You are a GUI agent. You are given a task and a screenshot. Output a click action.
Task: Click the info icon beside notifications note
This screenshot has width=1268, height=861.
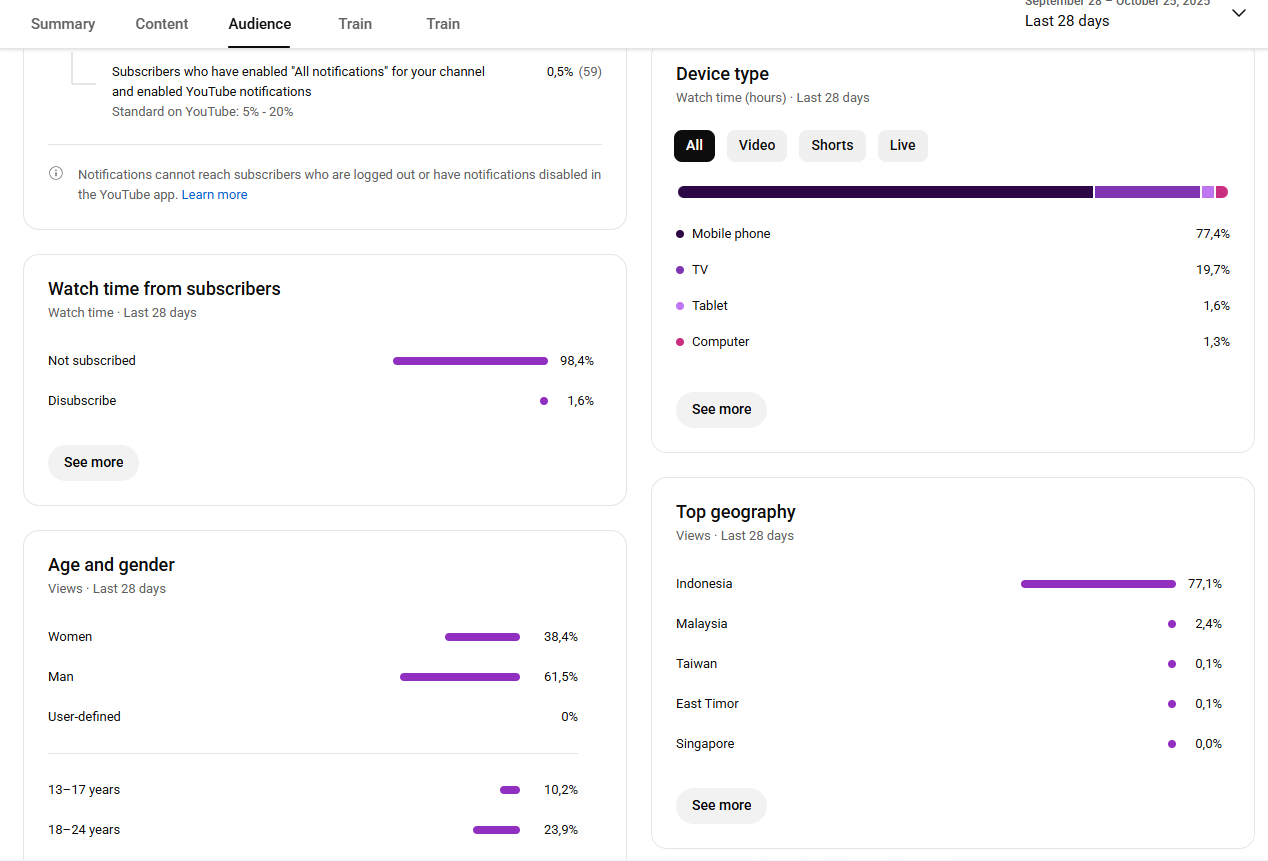(x=56, y=174)
